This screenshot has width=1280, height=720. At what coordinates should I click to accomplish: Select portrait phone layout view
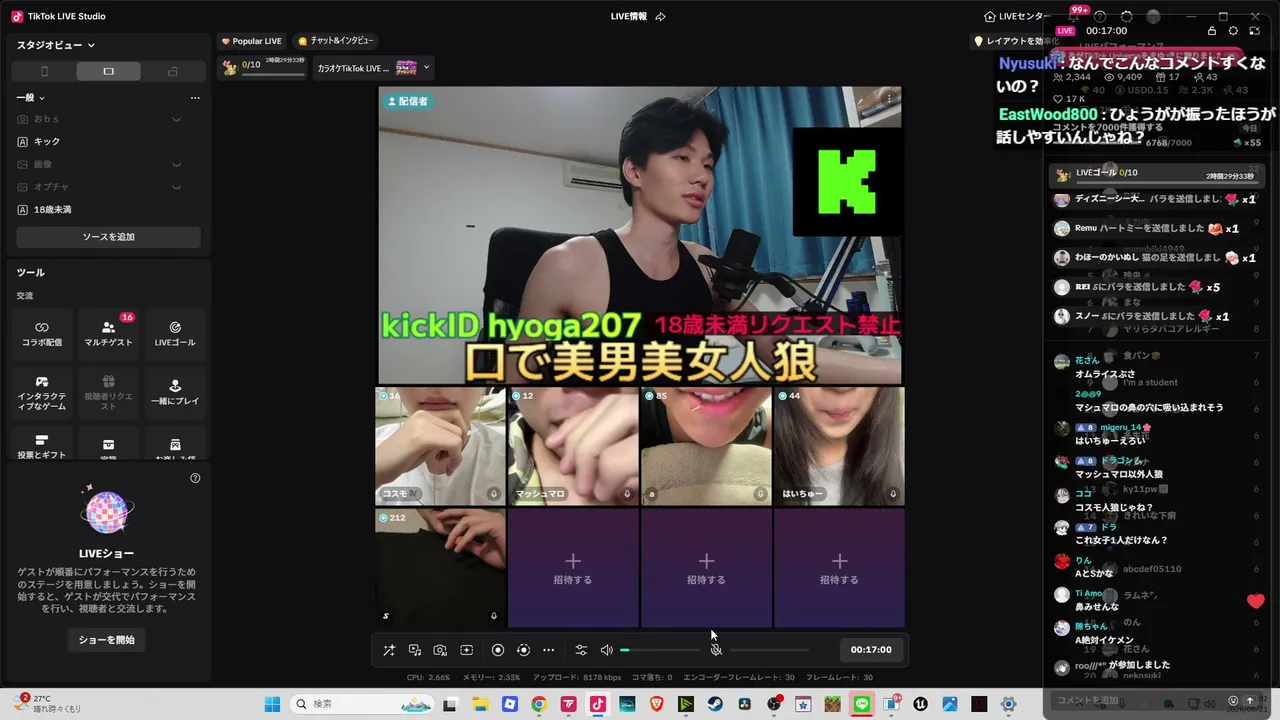44,71
